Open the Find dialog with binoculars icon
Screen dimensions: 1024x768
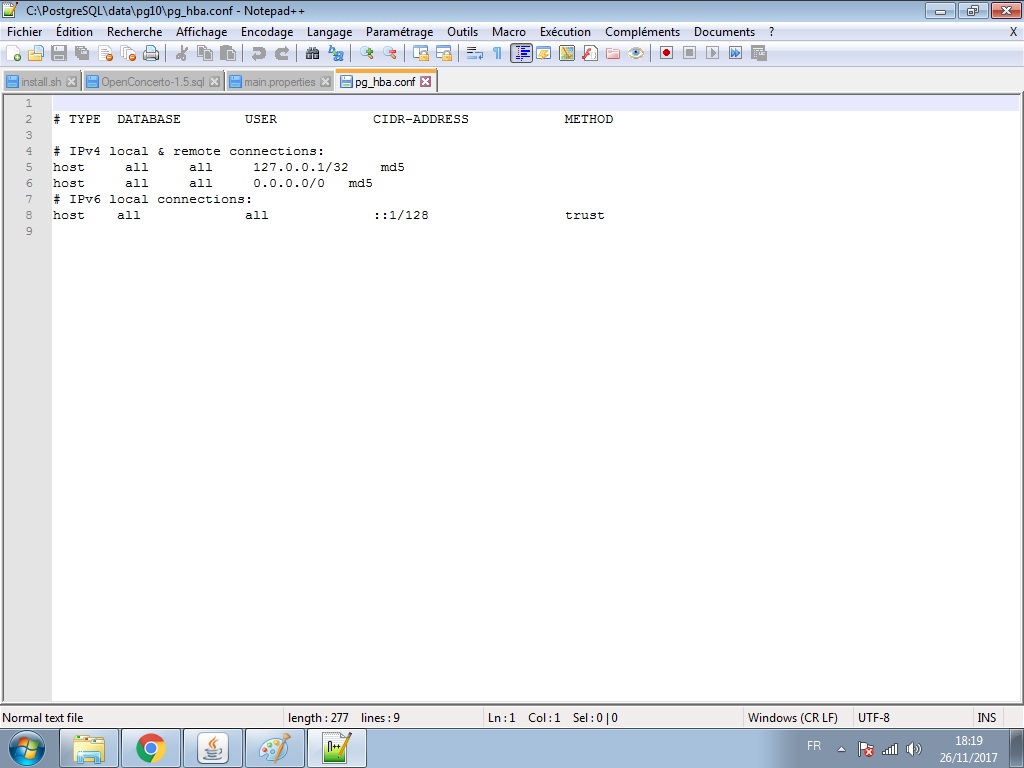[312, 53]
